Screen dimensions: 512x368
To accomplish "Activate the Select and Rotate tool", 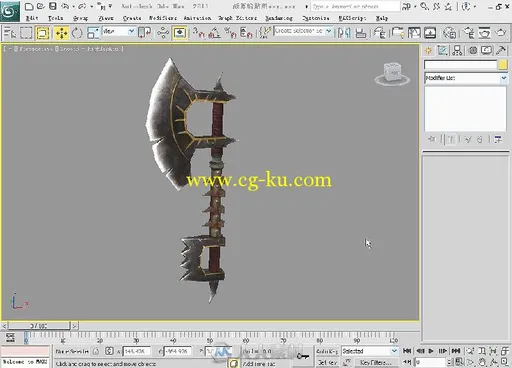I will 77,33.
